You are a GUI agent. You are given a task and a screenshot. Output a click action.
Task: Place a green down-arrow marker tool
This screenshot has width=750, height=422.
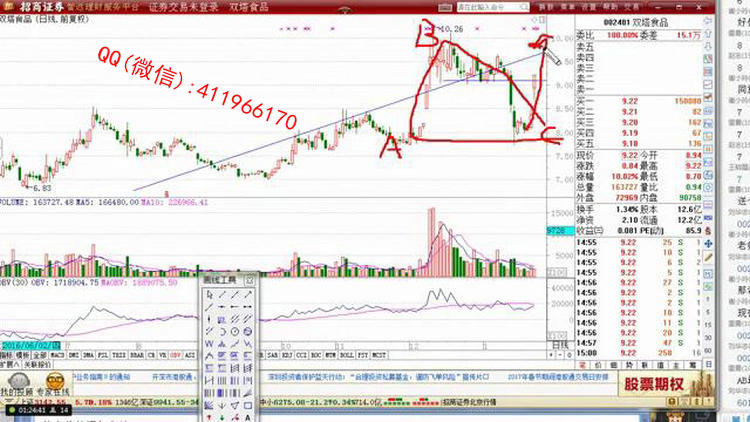(x=222, y=417)
